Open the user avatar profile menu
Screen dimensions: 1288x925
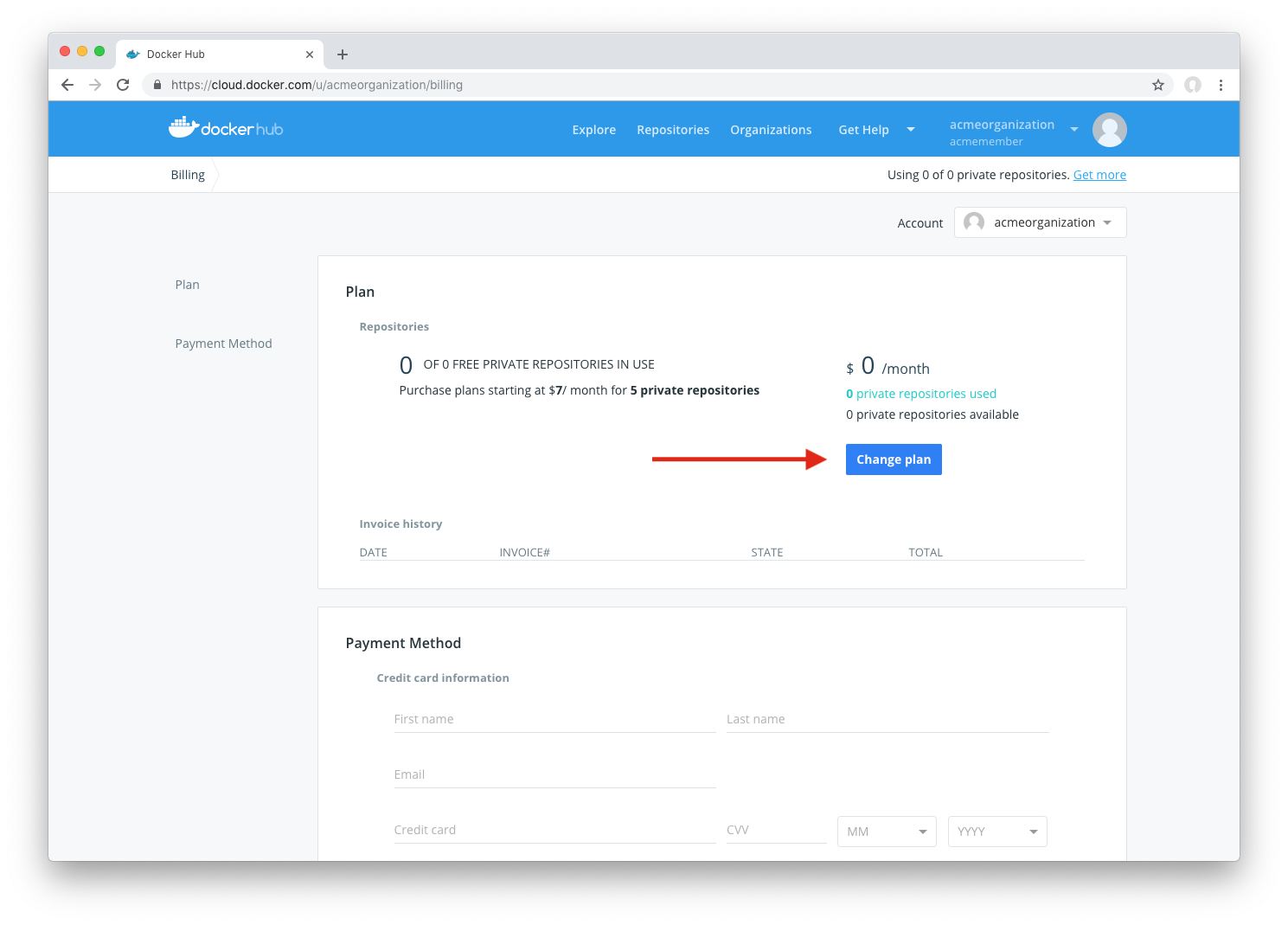pyautogui.click(x=1109, y=130)
